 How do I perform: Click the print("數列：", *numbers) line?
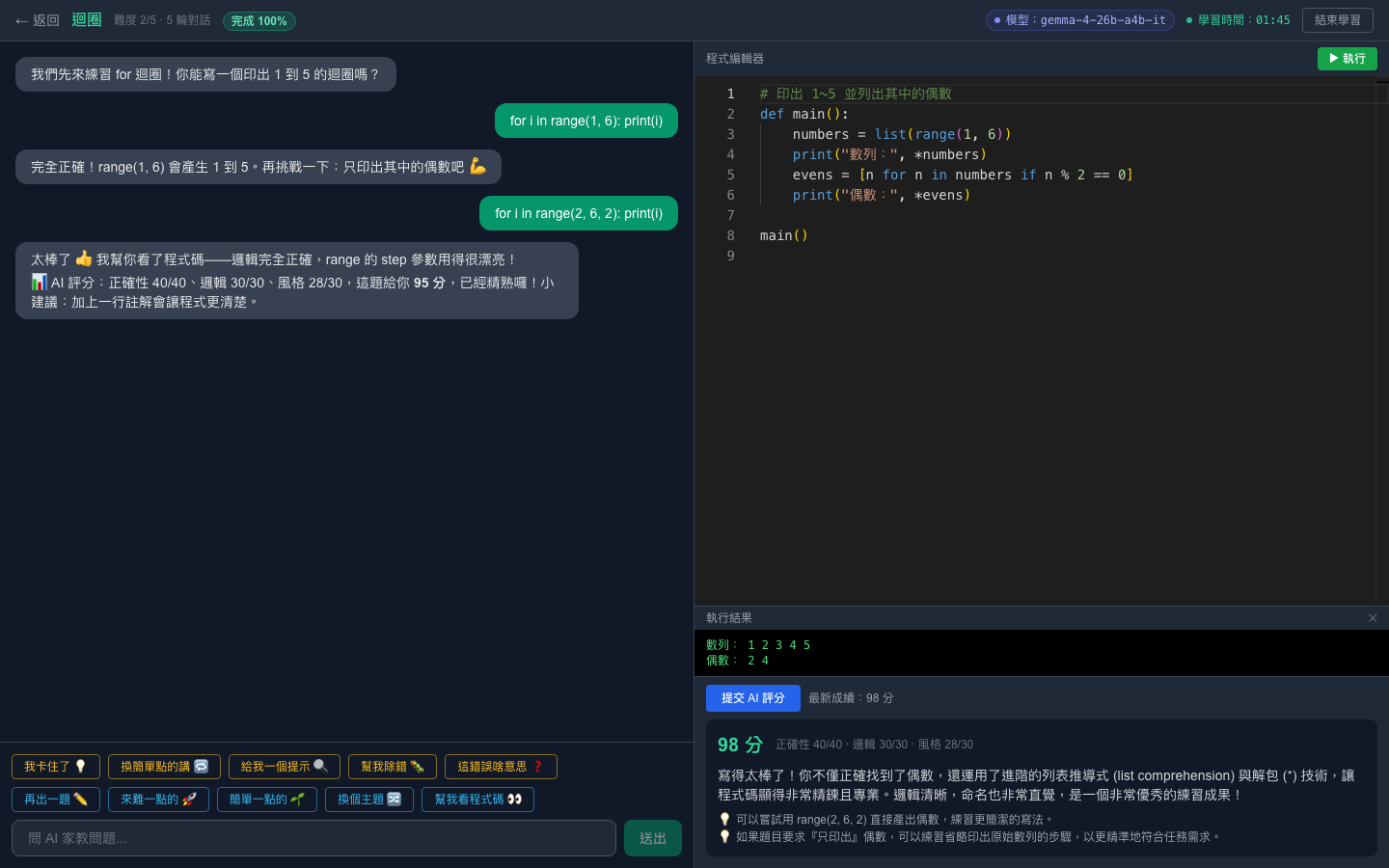click(x=889, y=154)
